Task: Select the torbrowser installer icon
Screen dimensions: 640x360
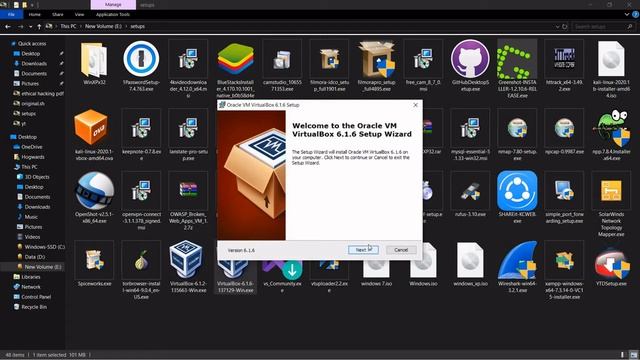Action: (x=141, y=260)
